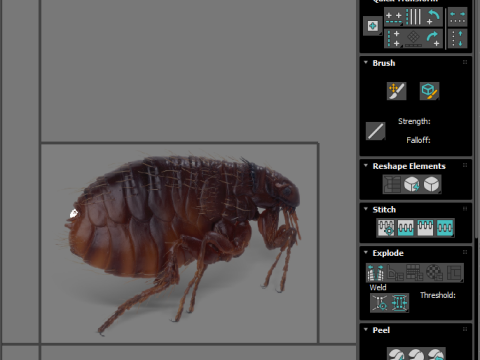
Task: Click the Set Pivot quick transform icon
Action: 373,26
